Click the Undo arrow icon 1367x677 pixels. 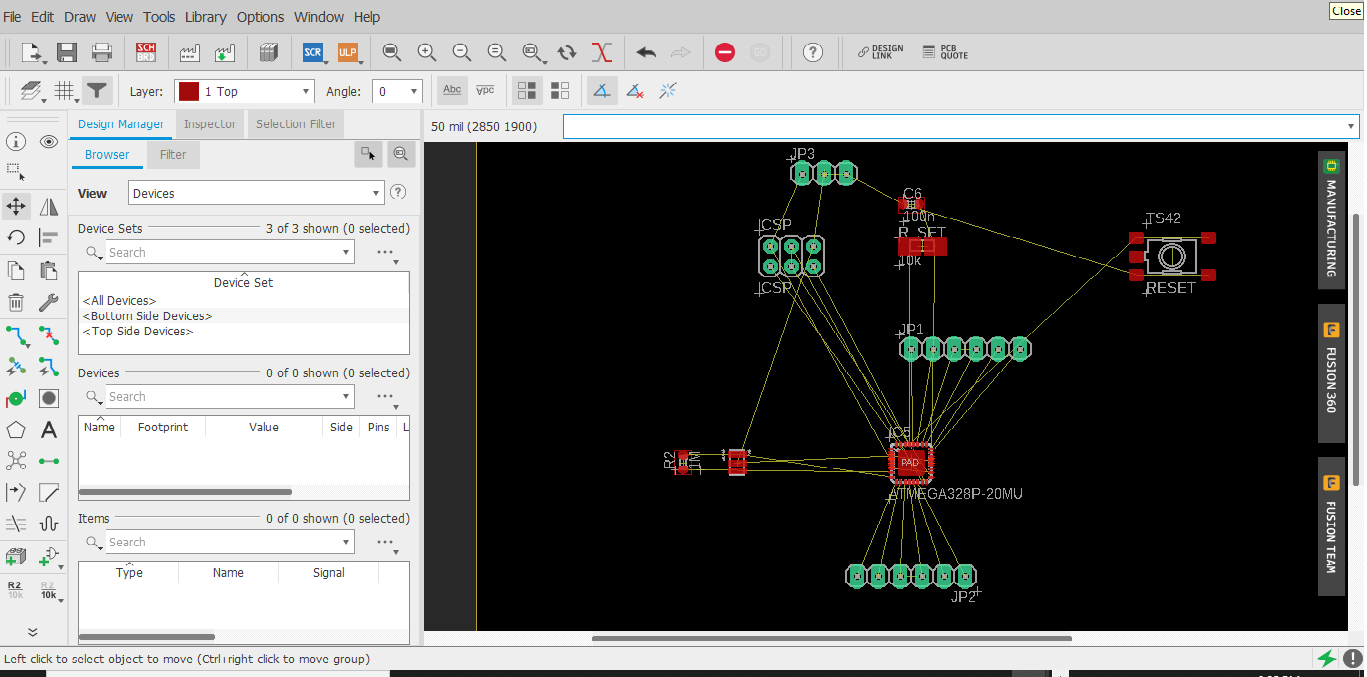pyautogui.click(x=646, y=52)
